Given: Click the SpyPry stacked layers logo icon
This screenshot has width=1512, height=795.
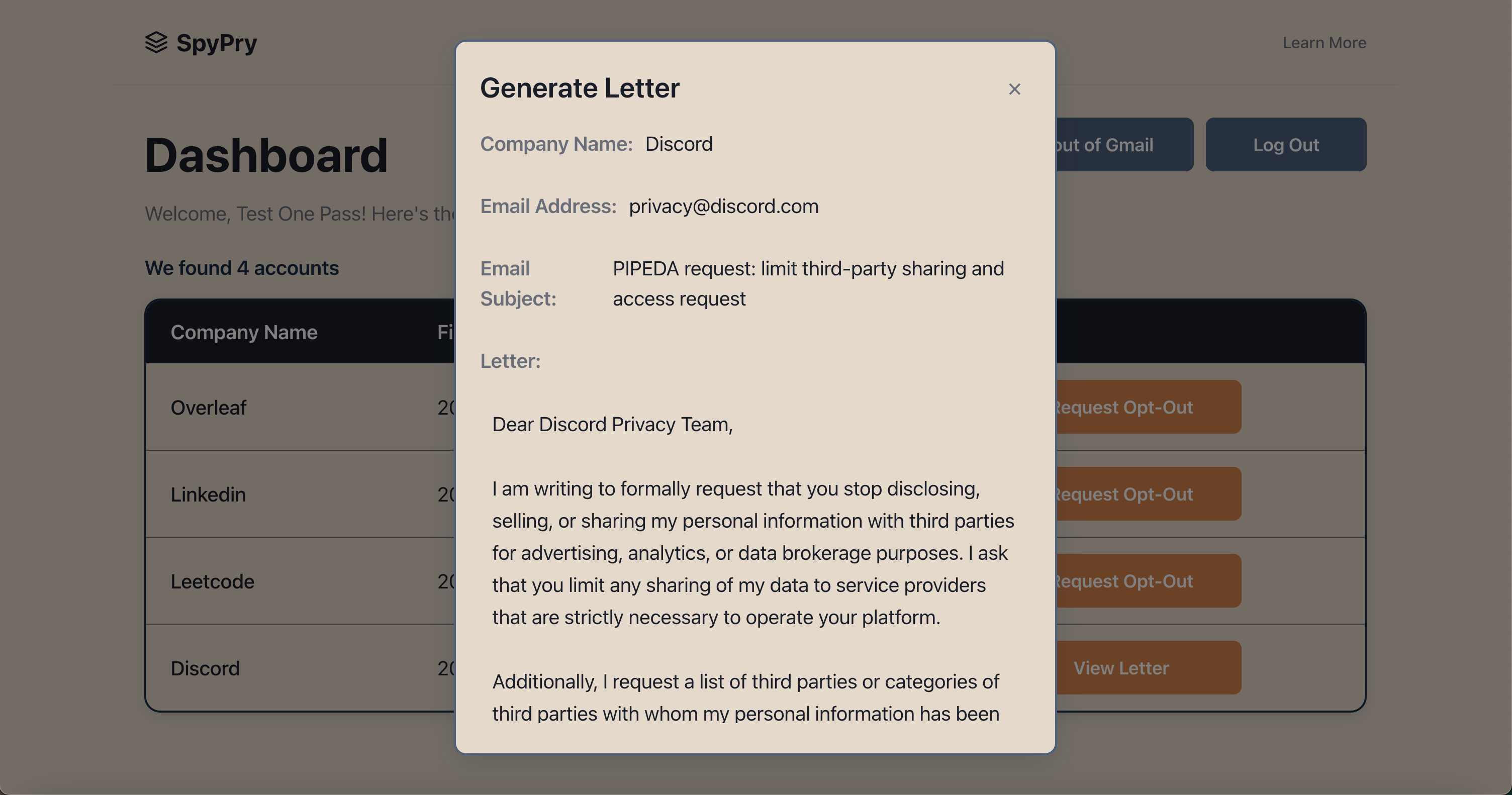Looking at the screenshot, I should (156, 43).
